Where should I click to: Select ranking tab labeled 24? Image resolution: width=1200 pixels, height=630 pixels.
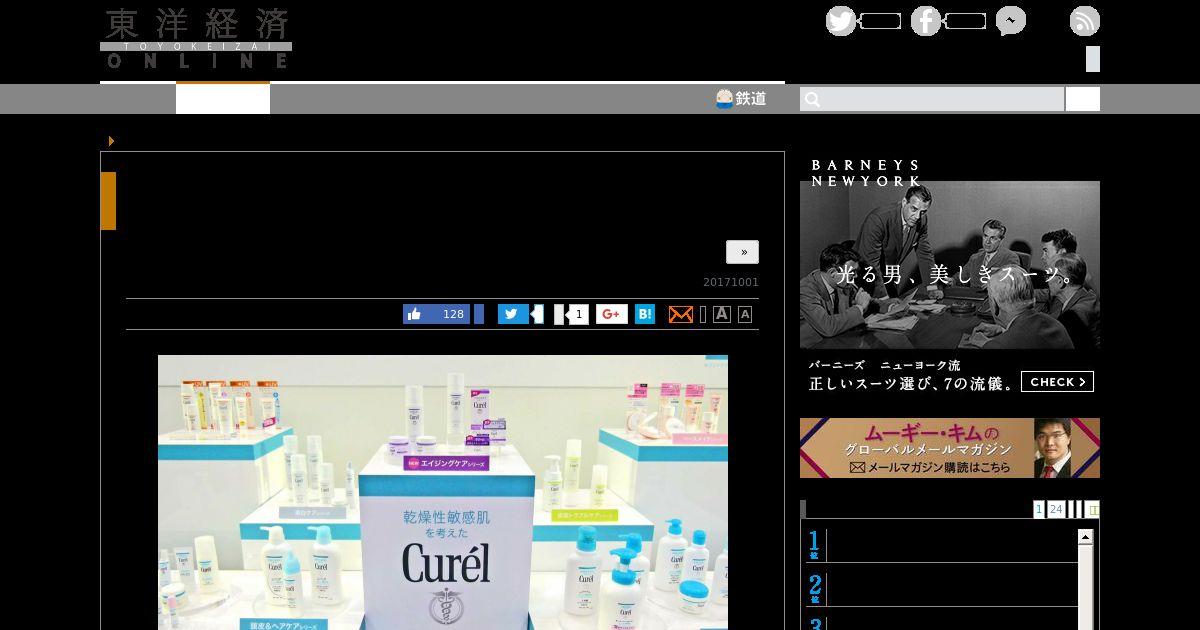[x=1056, y=509]
